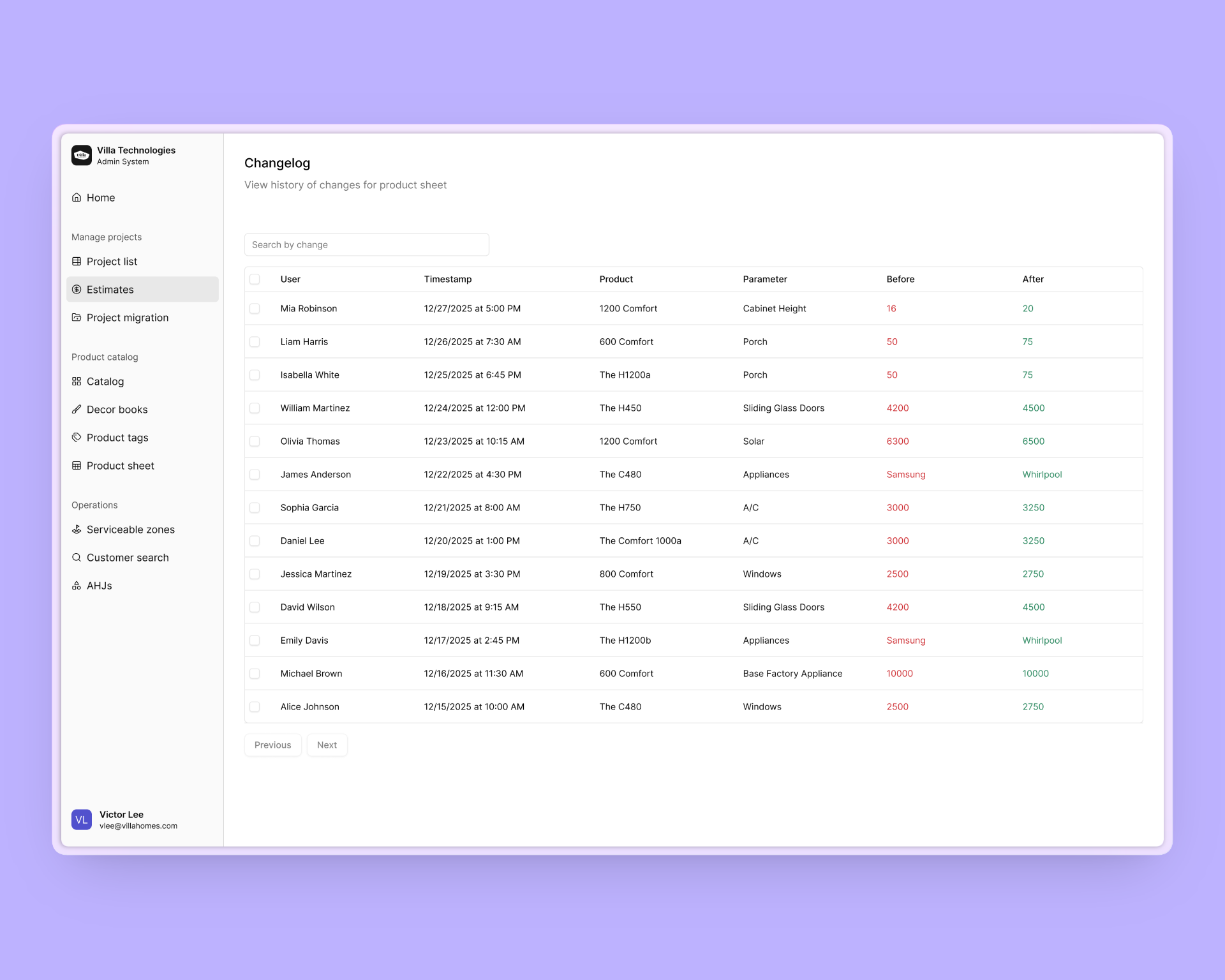This screenshot has width=1225, height=980.
Task: Select the Project list icon
Action: pos(77,262)
